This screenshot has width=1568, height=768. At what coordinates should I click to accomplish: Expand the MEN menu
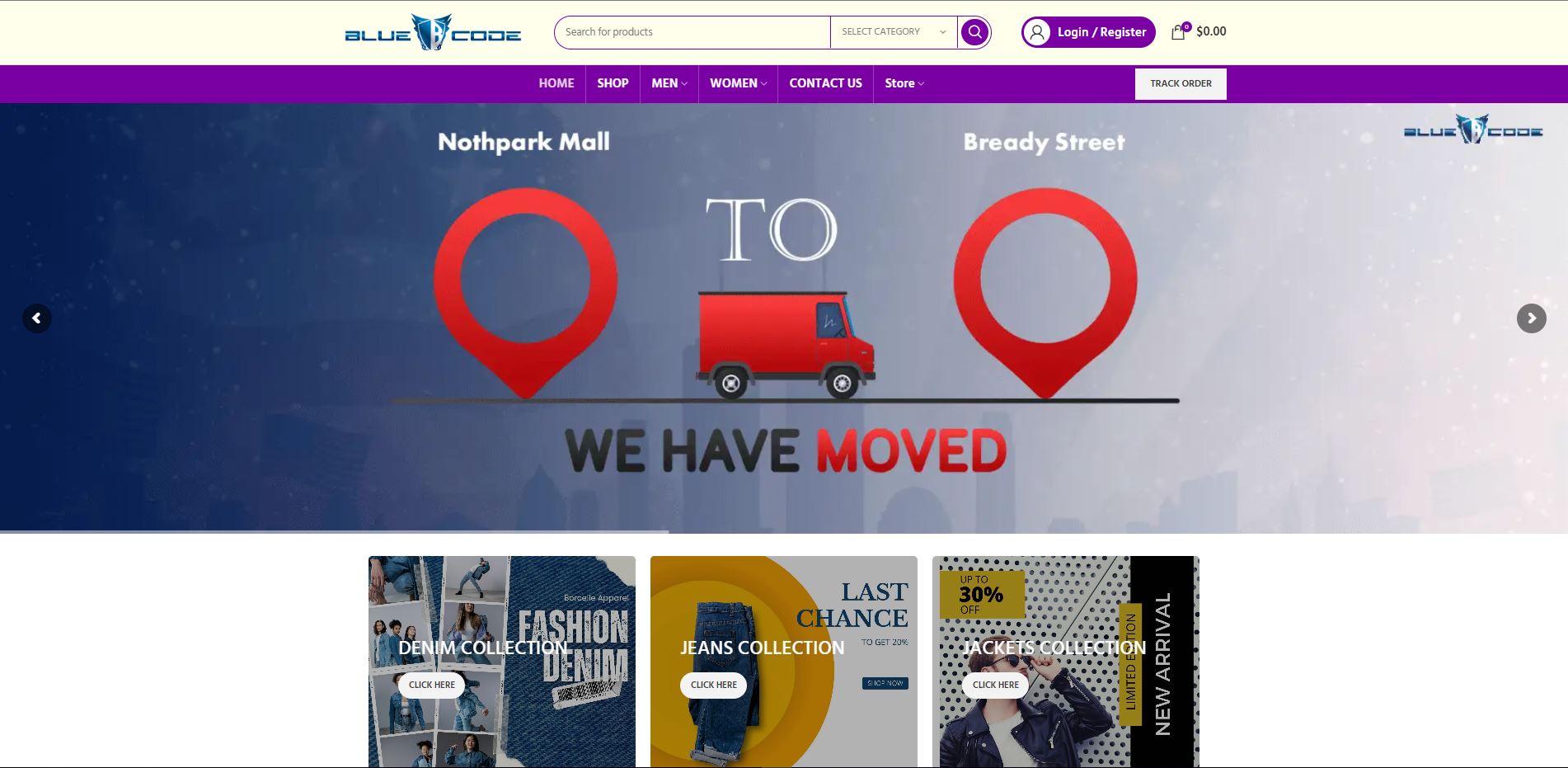tap(669, 83)
